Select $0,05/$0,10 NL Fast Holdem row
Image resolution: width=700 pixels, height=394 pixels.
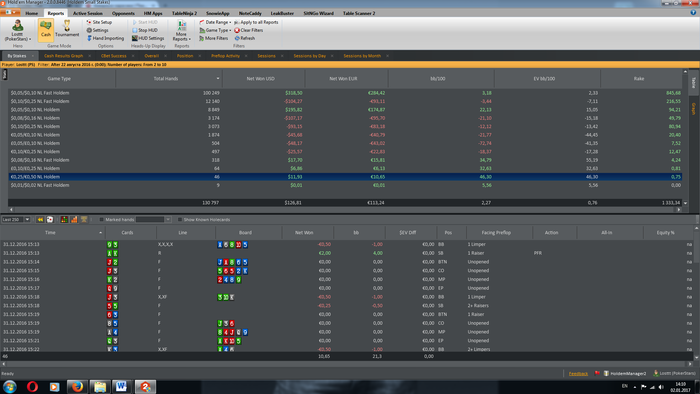tap(345, 93)
